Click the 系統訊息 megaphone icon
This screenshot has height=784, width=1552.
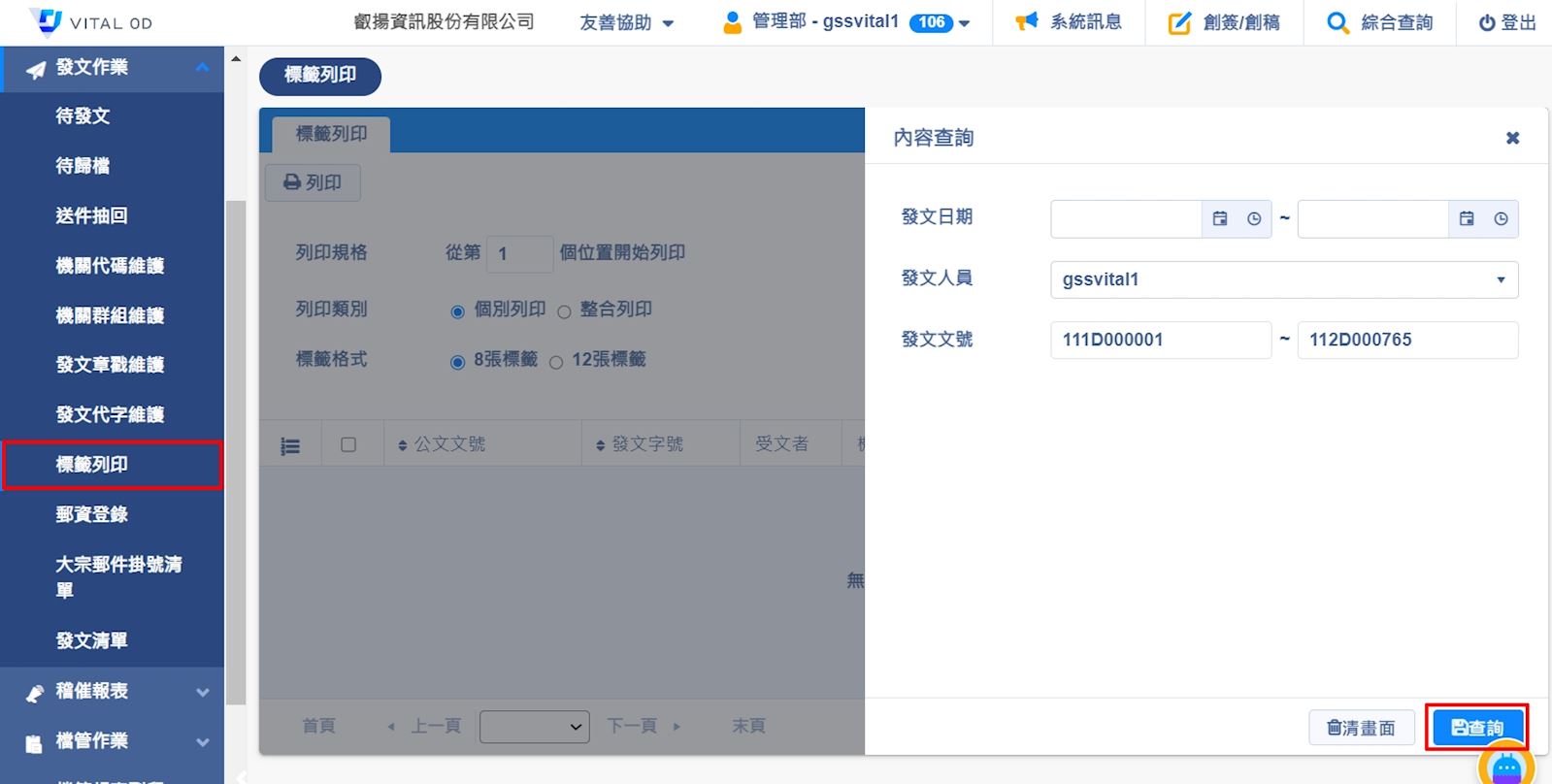tap(1026, 21)
